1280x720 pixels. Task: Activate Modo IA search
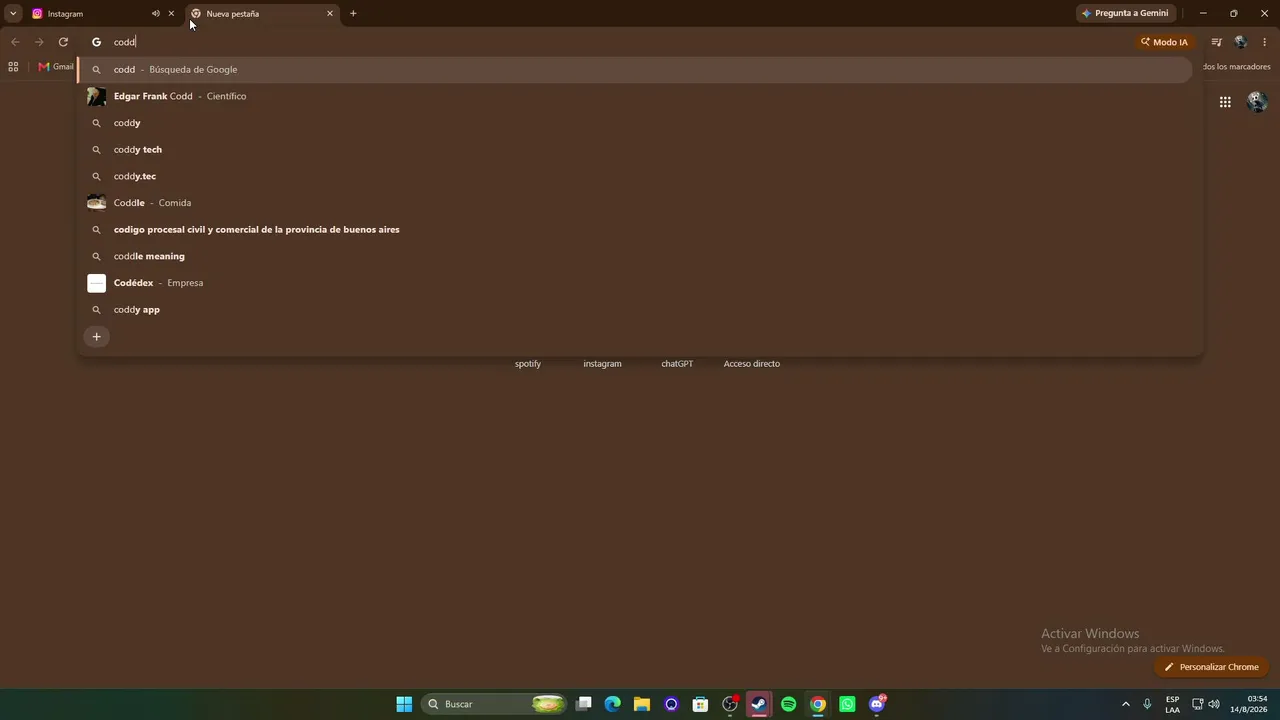1165,42
